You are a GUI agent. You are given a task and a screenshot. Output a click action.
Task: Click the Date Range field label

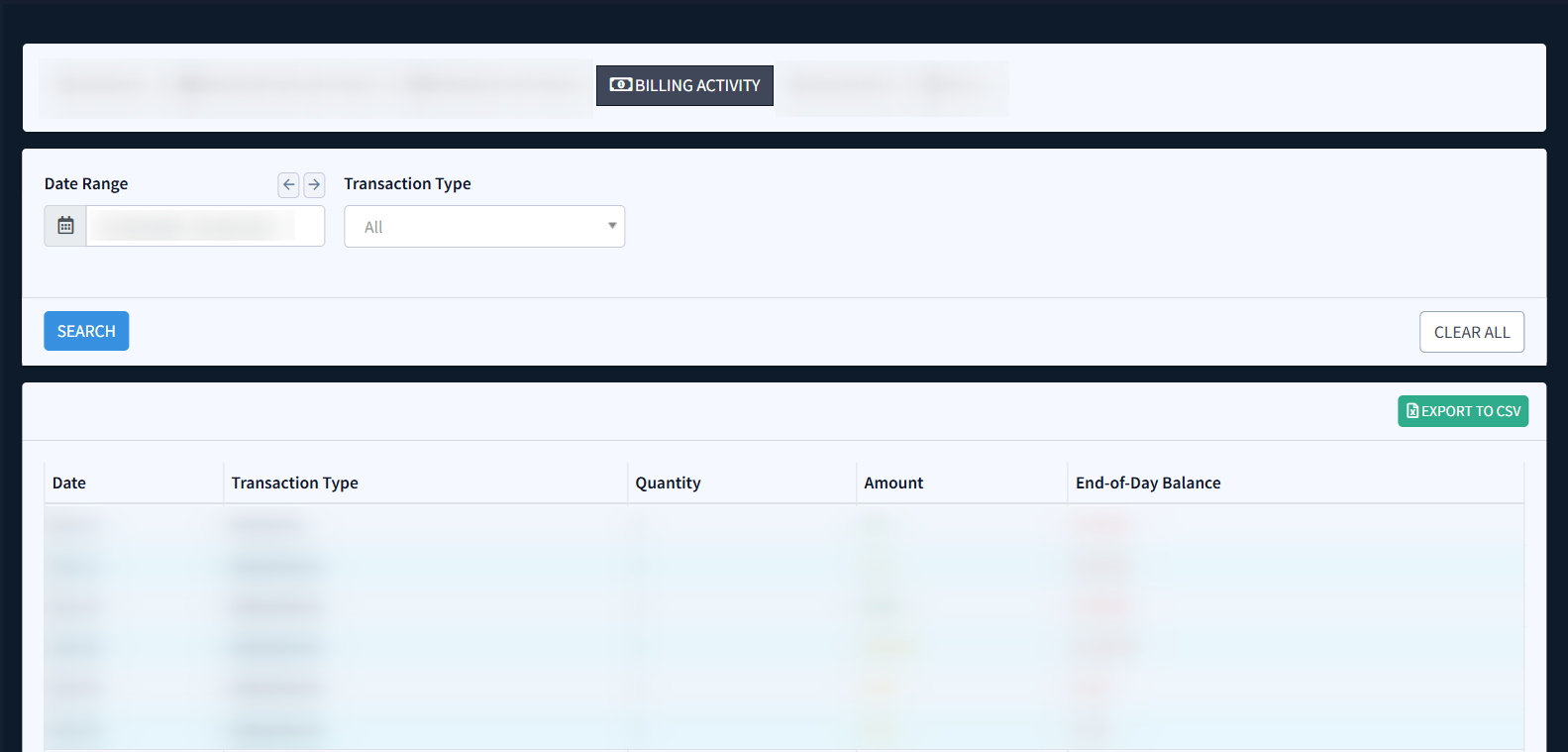pyautogui.click(x=86, y=184)
